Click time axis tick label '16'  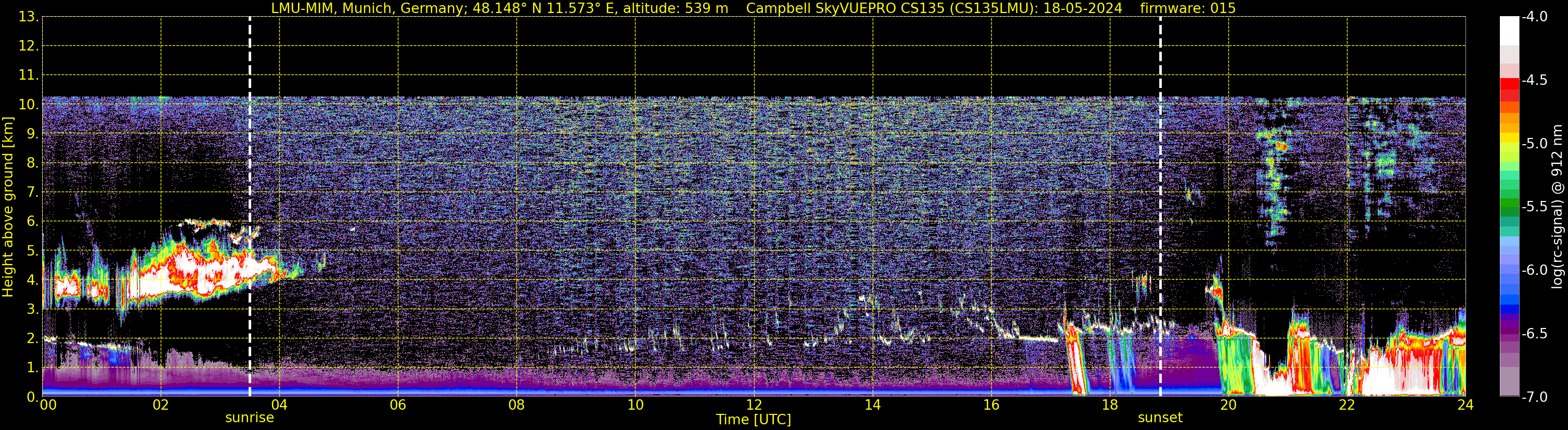991,405
